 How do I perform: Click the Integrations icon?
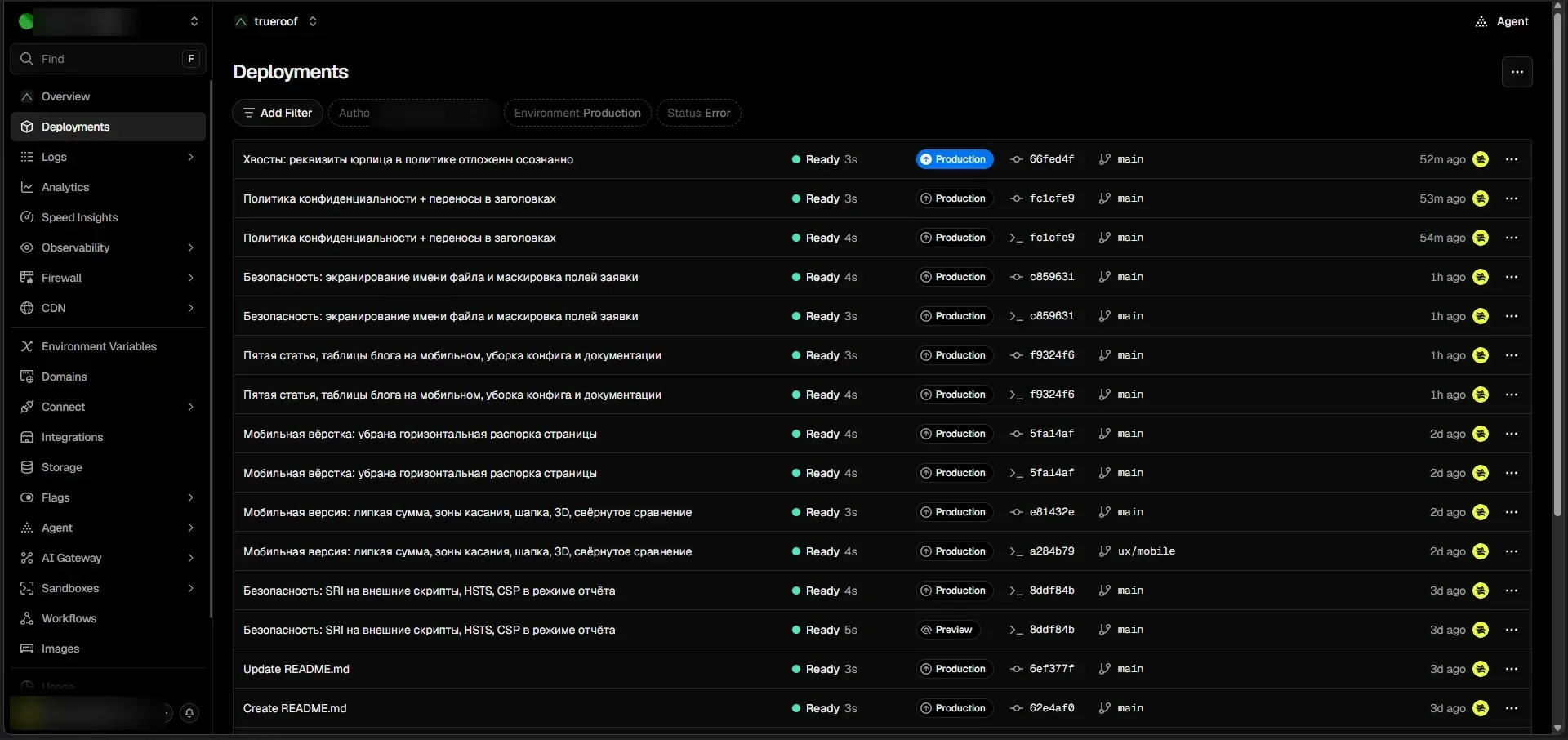[27, 437]
